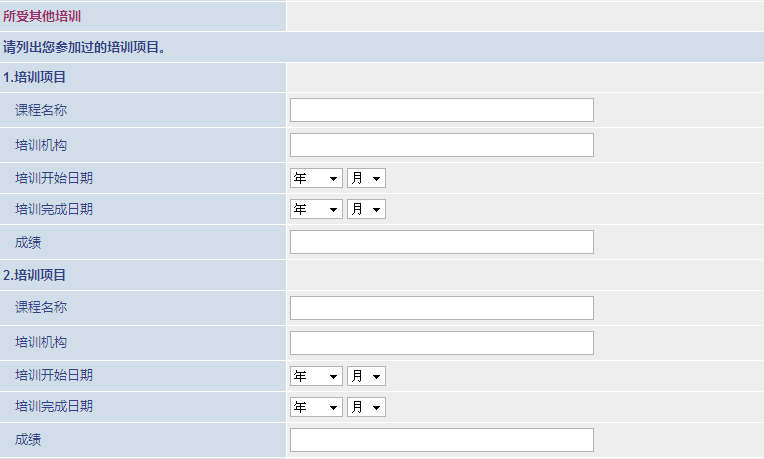The width and height of the screenshot is (764, 459).
Task: Click 课程名称 field under 2.培训项目
Action: pyautogui.click(x=441, y=308)
